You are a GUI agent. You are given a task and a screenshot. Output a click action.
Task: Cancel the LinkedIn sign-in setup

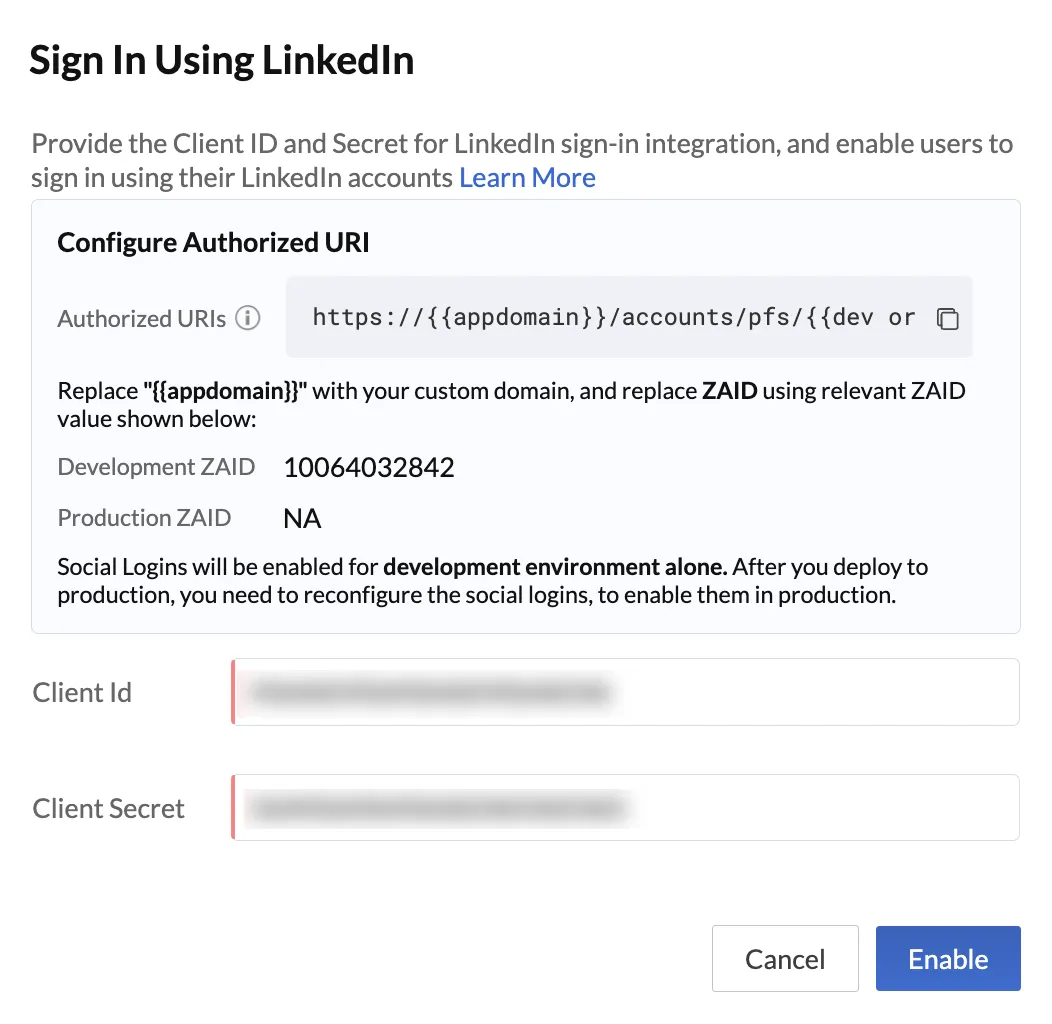[x=785, y=959]
